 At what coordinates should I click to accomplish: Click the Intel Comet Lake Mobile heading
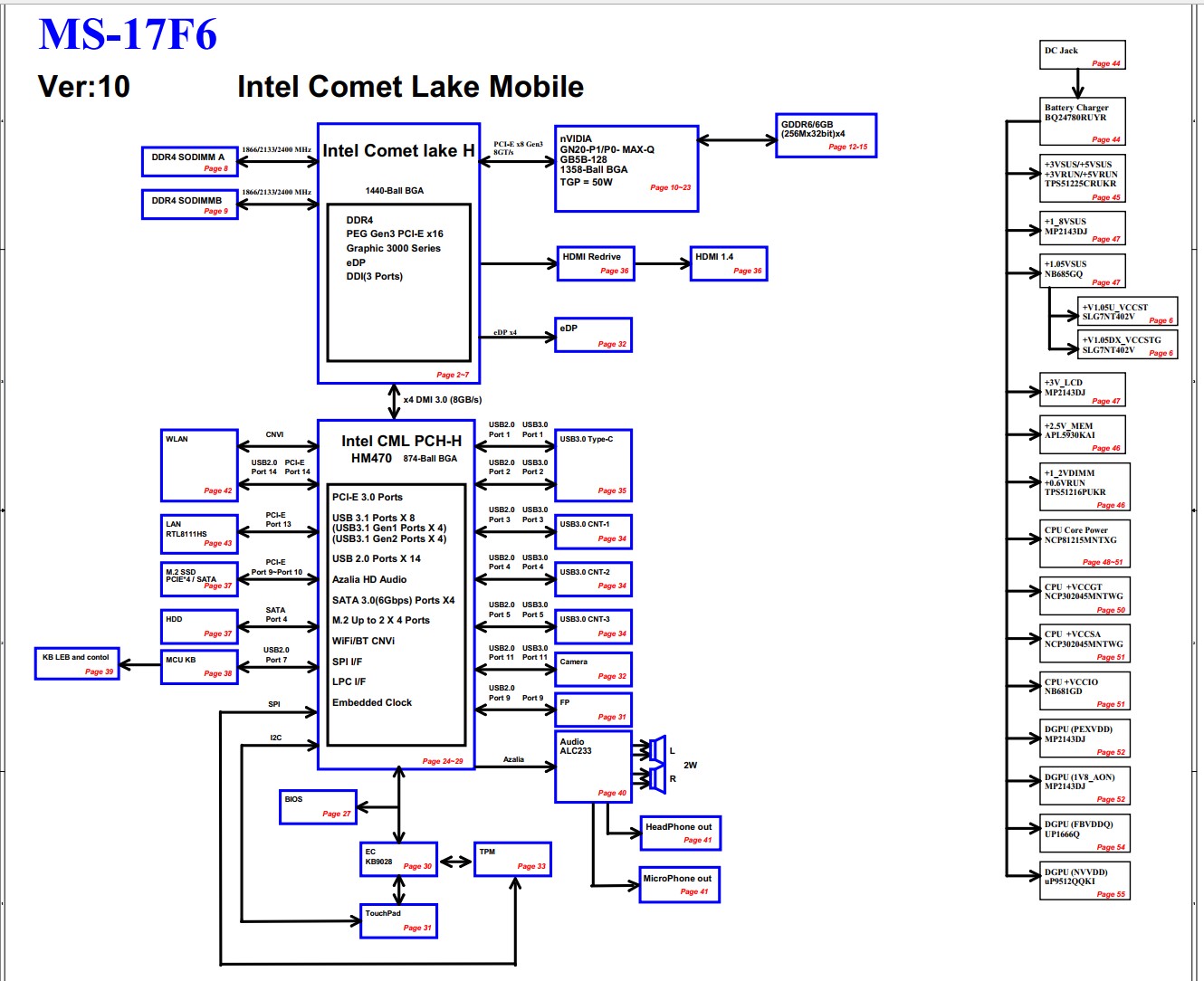[410, 87]
